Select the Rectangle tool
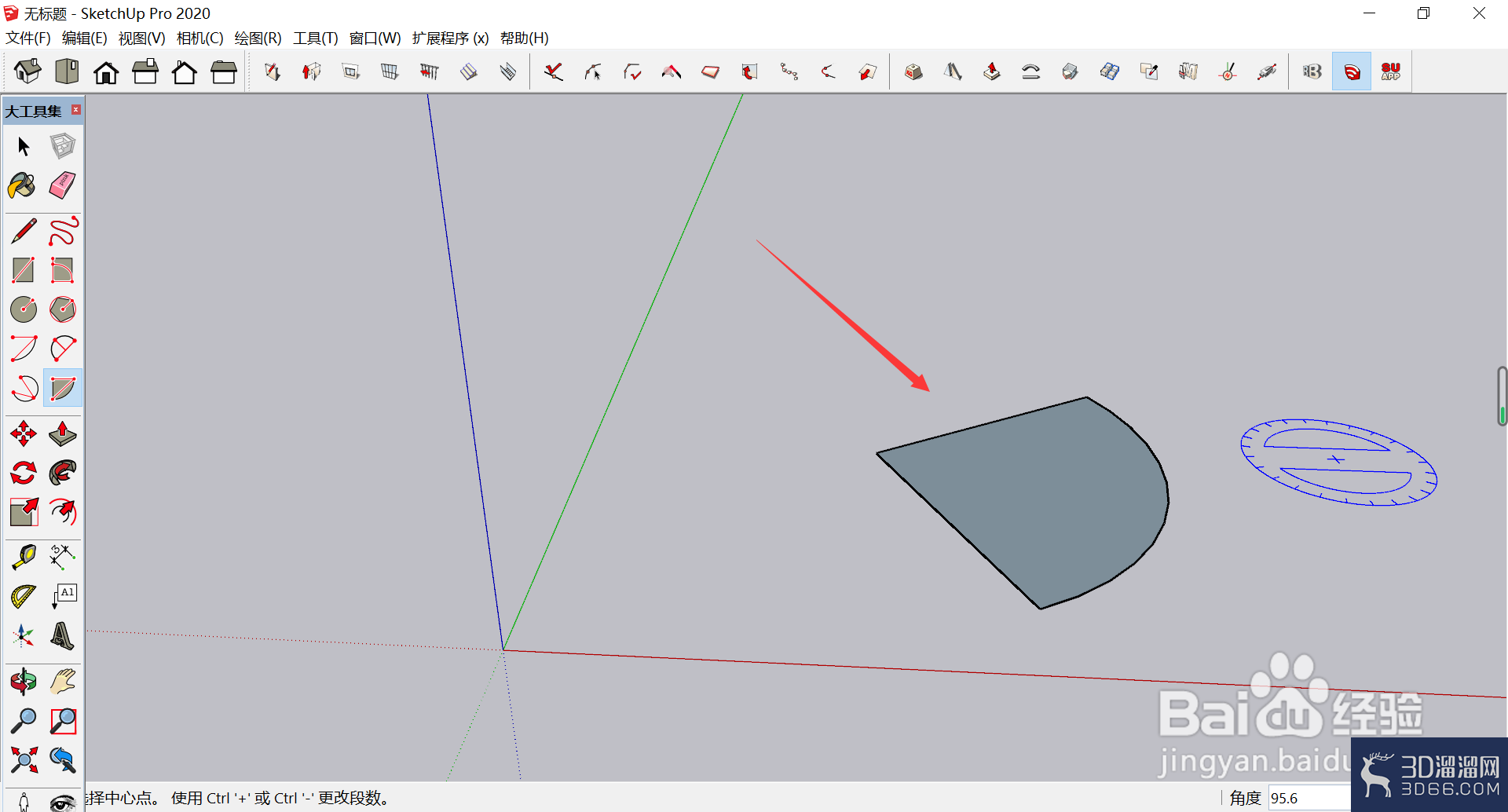Viewport: 1508px width, 812px height. click(x=24, y=270)
